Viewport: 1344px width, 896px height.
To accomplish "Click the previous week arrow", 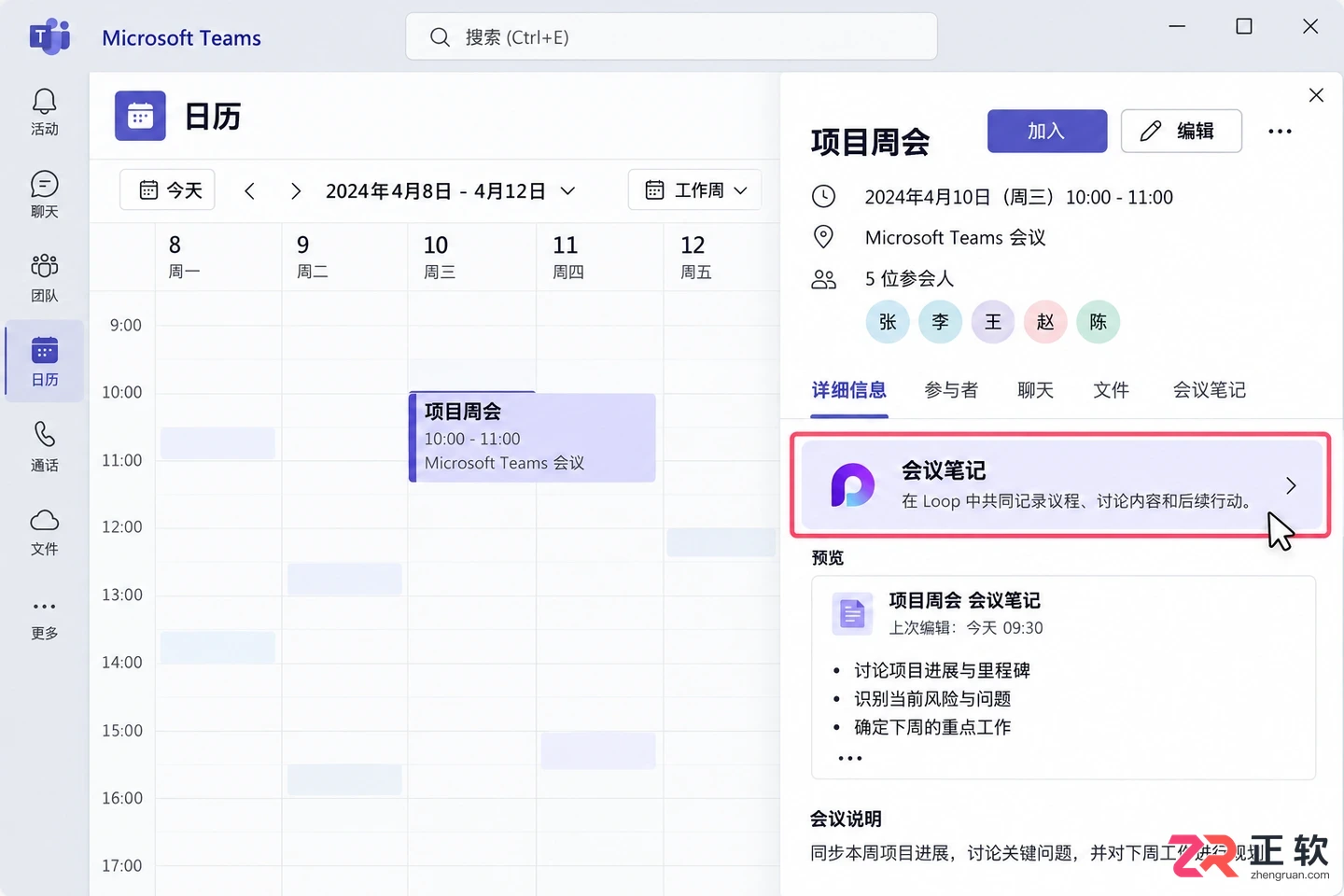I will tap(249, 190).
